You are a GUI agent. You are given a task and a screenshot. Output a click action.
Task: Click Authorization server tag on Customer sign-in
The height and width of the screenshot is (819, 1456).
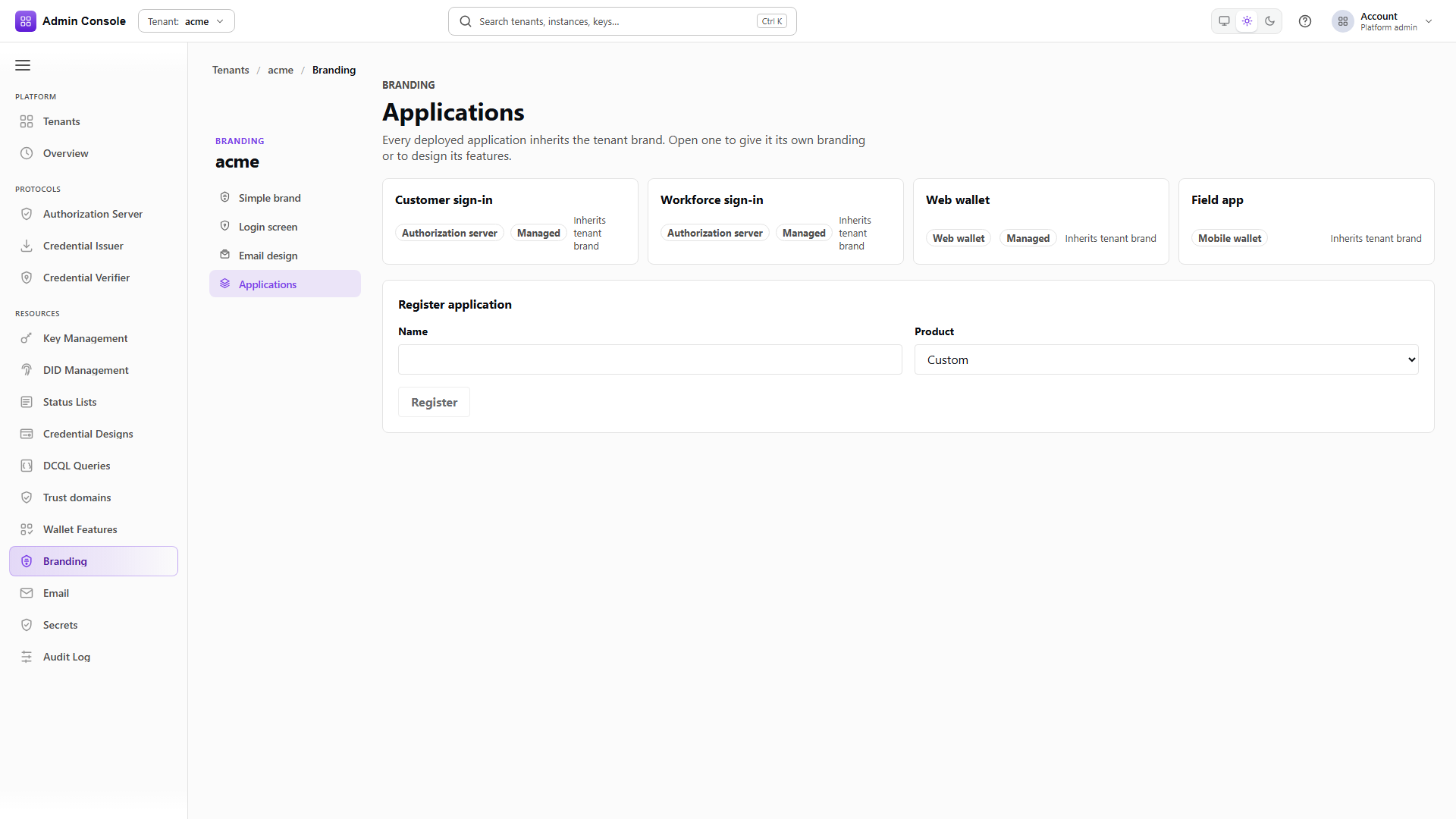click(450, 233)
